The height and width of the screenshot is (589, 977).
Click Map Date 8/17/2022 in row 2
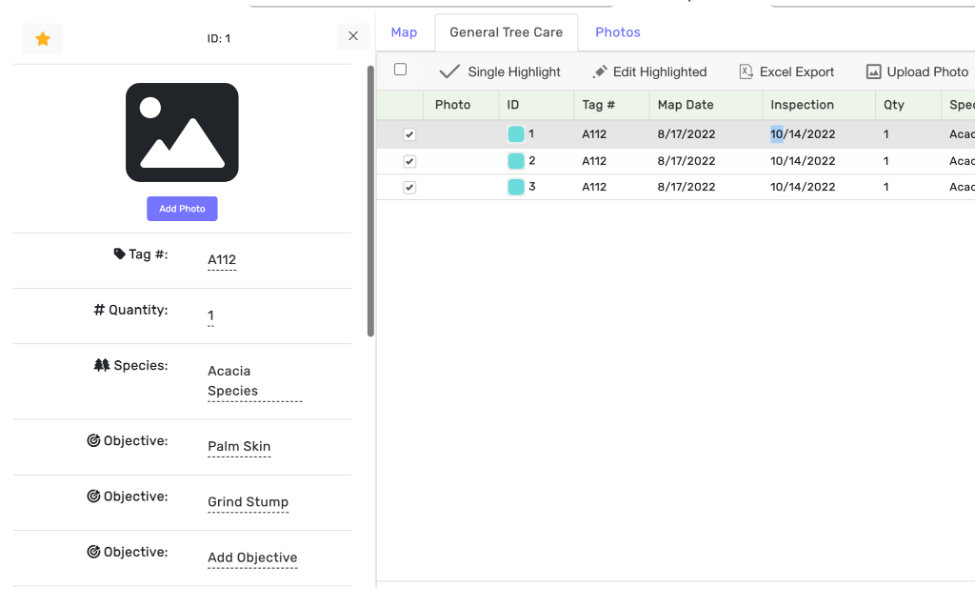686,161
